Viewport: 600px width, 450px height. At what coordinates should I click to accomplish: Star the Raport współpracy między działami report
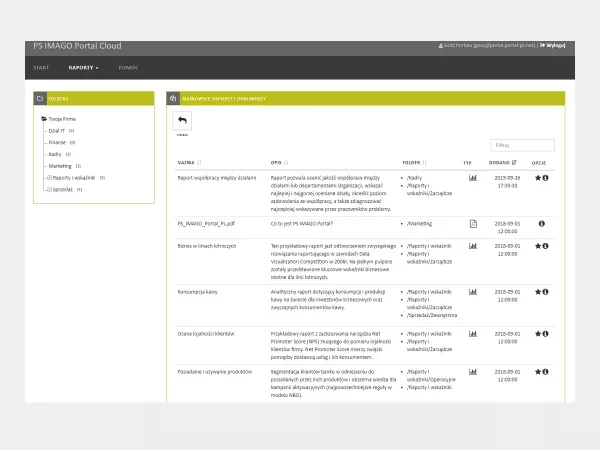pyautogui.click(x=538, y=178)
